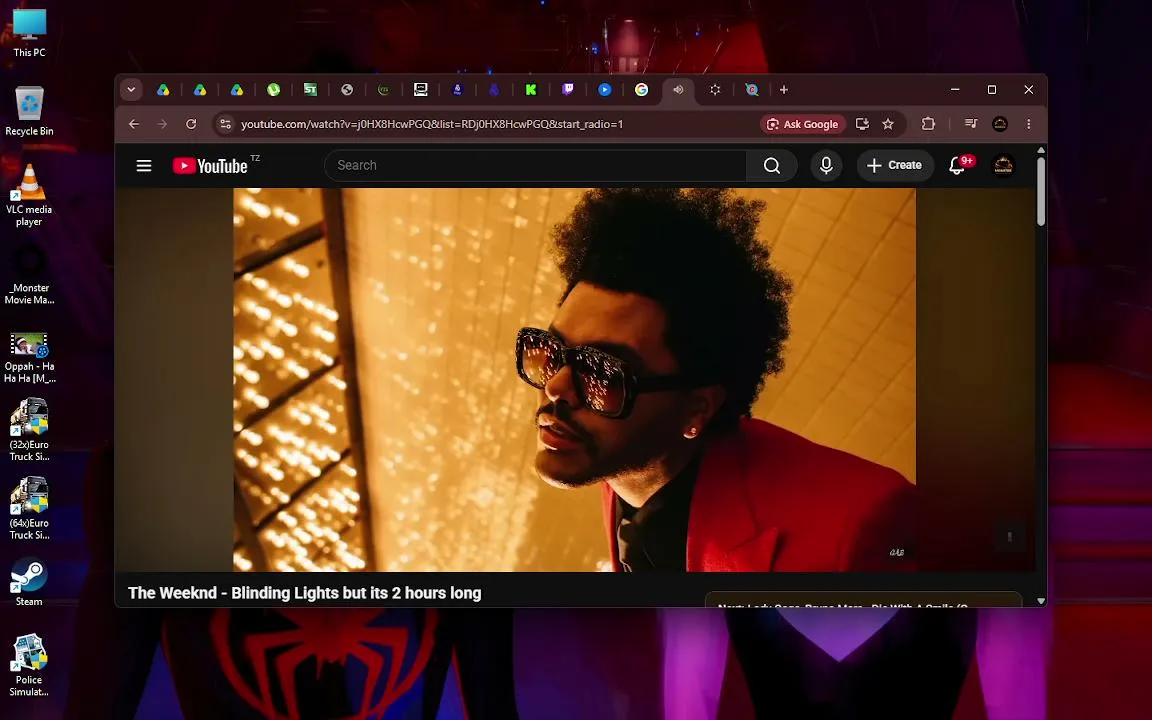Open the YouTube account avatar menu
Screen dimensions: 1152x720
[x=1004, y=165]
